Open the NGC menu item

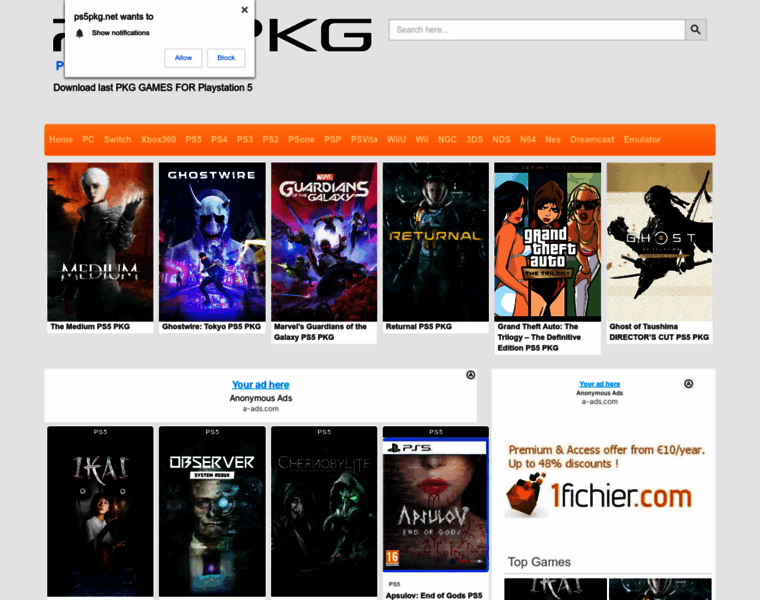click(x=447, y=140)
